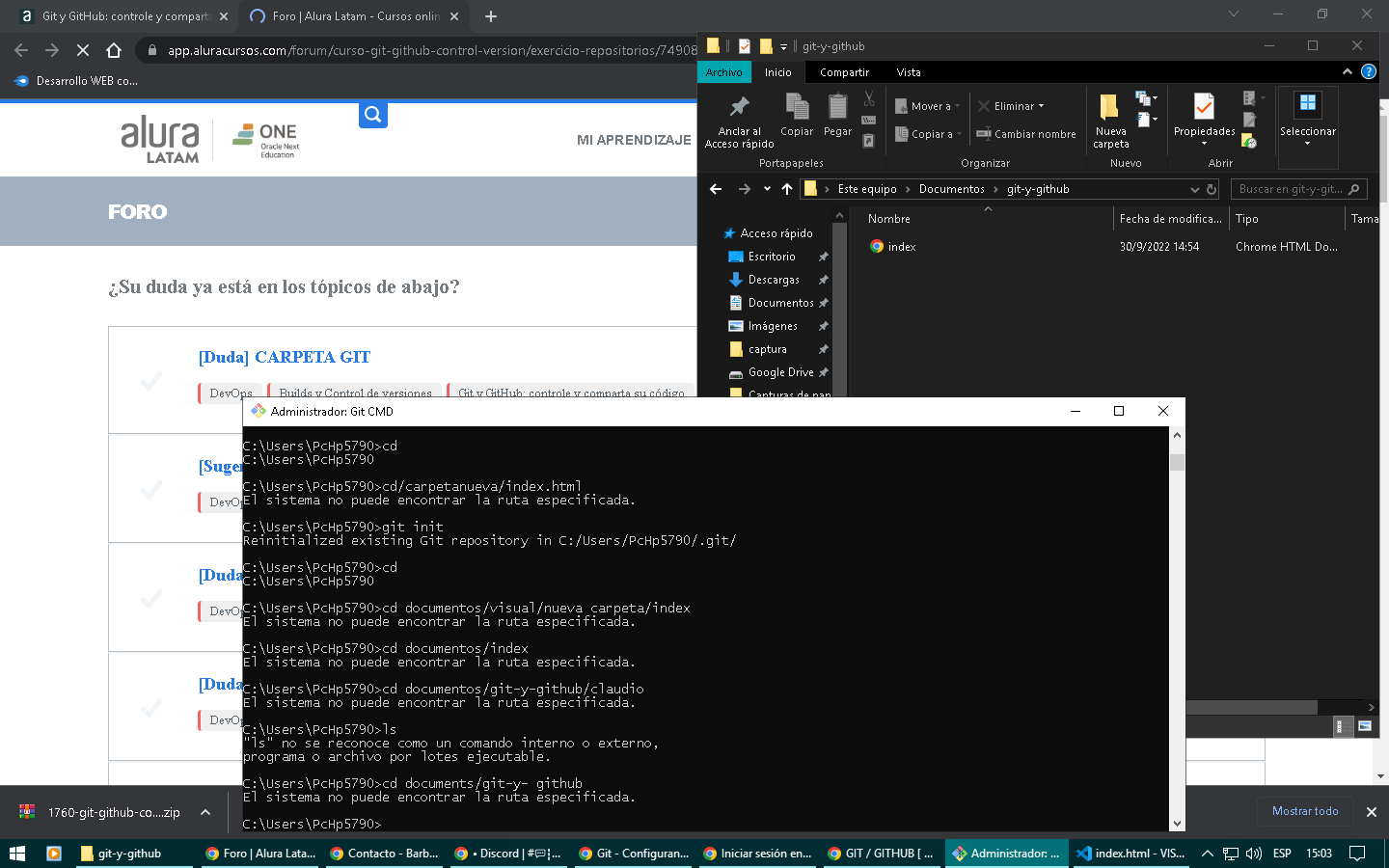Image resolution: width=1389 pixels, height=868 pixels.
Task: Expand the address bar history dropdown
Action: 1195,189
